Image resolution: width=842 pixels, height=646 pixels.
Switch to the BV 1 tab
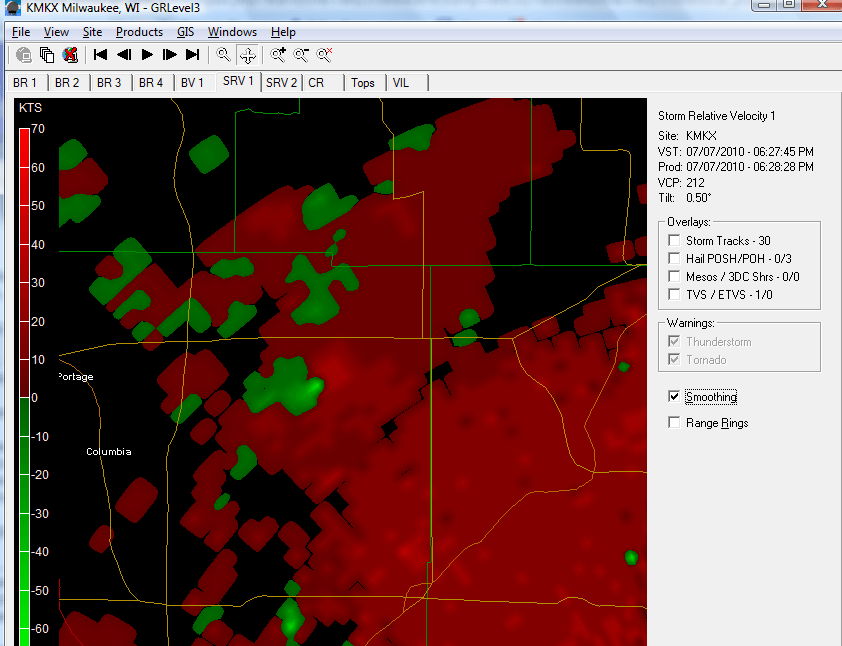pyautogui.click(x=192, y=83)
